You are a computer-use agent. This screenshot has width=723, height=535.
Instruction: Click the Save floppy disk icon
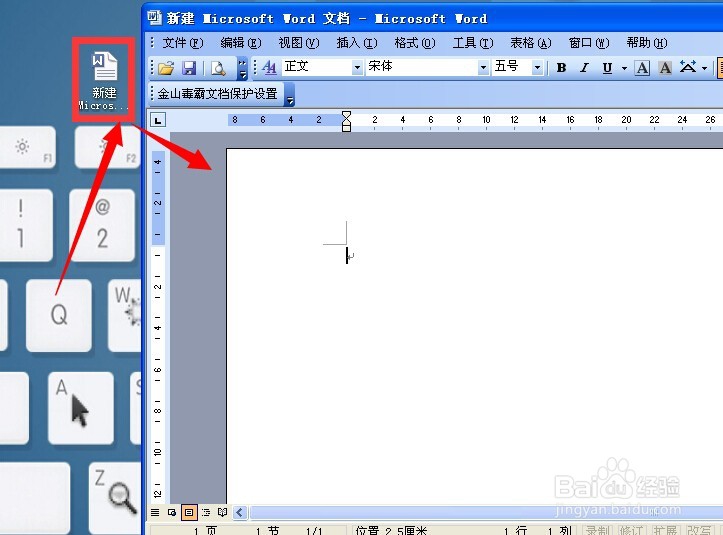pos(189,68)
